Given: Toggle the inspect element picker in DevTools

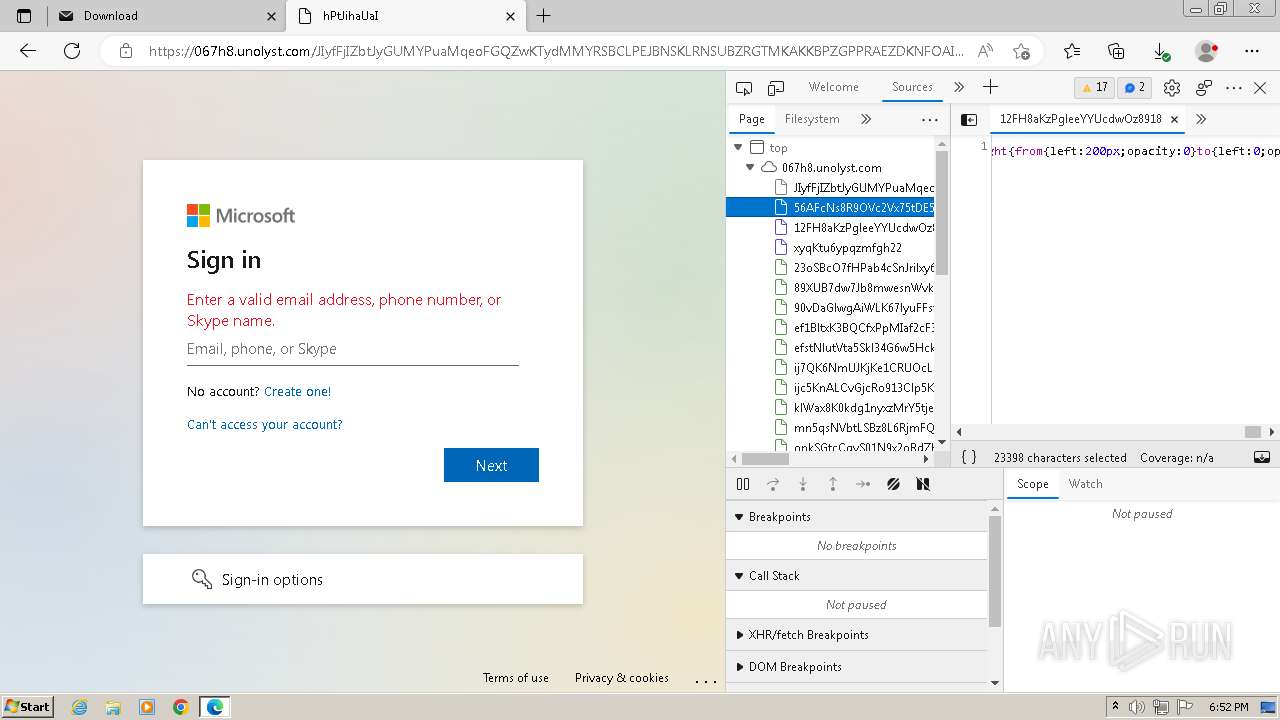Looking at the screenshot, I should click(x=743, y=88).
